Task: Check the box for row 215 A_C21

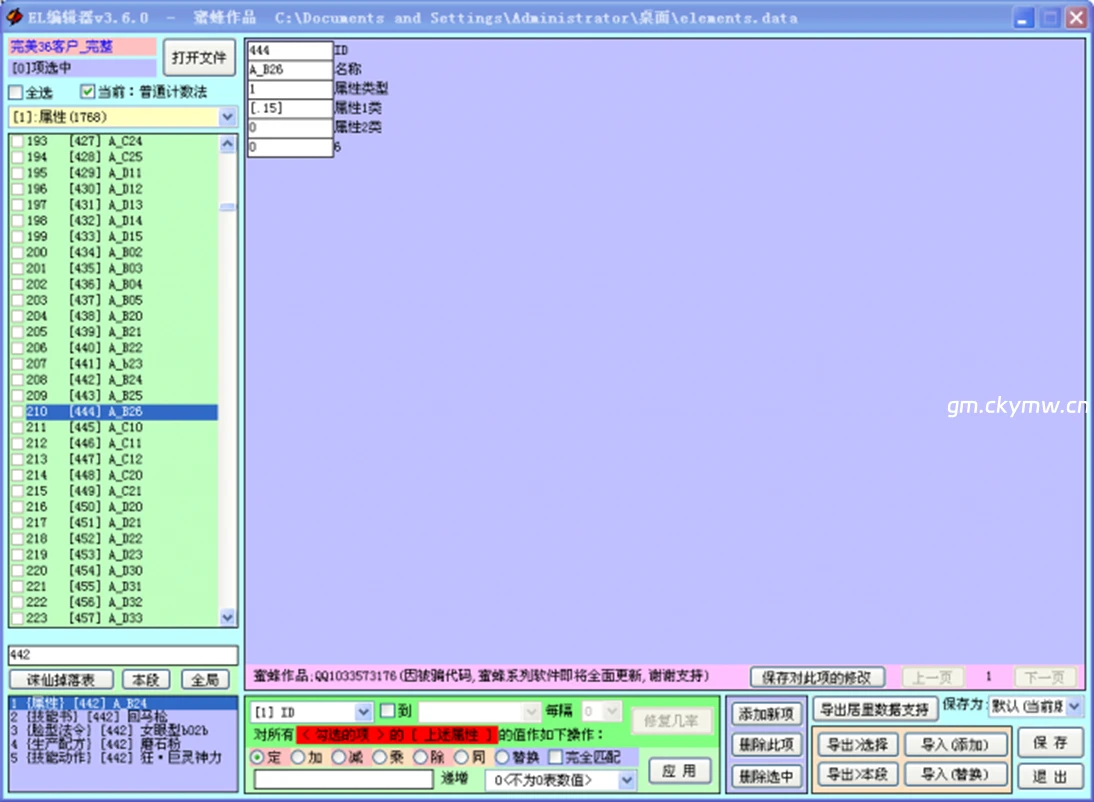Action: [x=17, y=491]
